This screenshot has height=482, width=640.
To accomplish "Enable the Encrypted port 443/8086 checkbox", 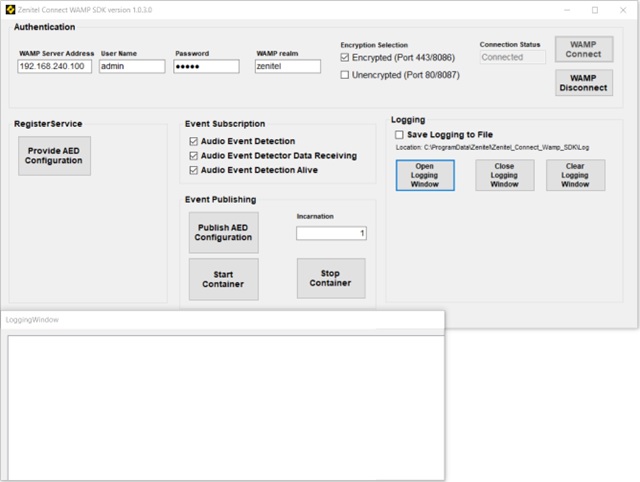I will 346,58.
